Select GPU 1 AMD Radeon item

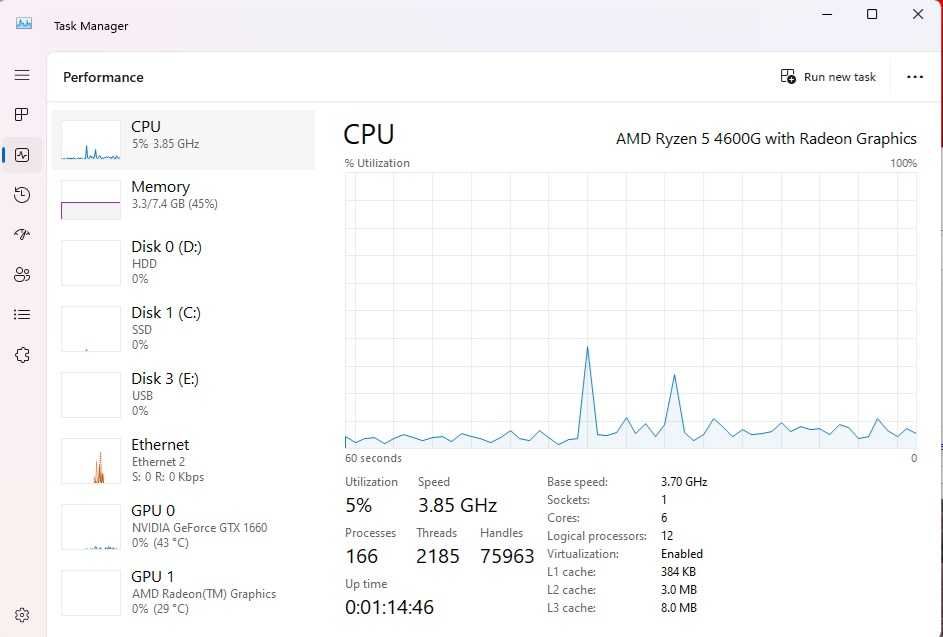click(183, 592)
